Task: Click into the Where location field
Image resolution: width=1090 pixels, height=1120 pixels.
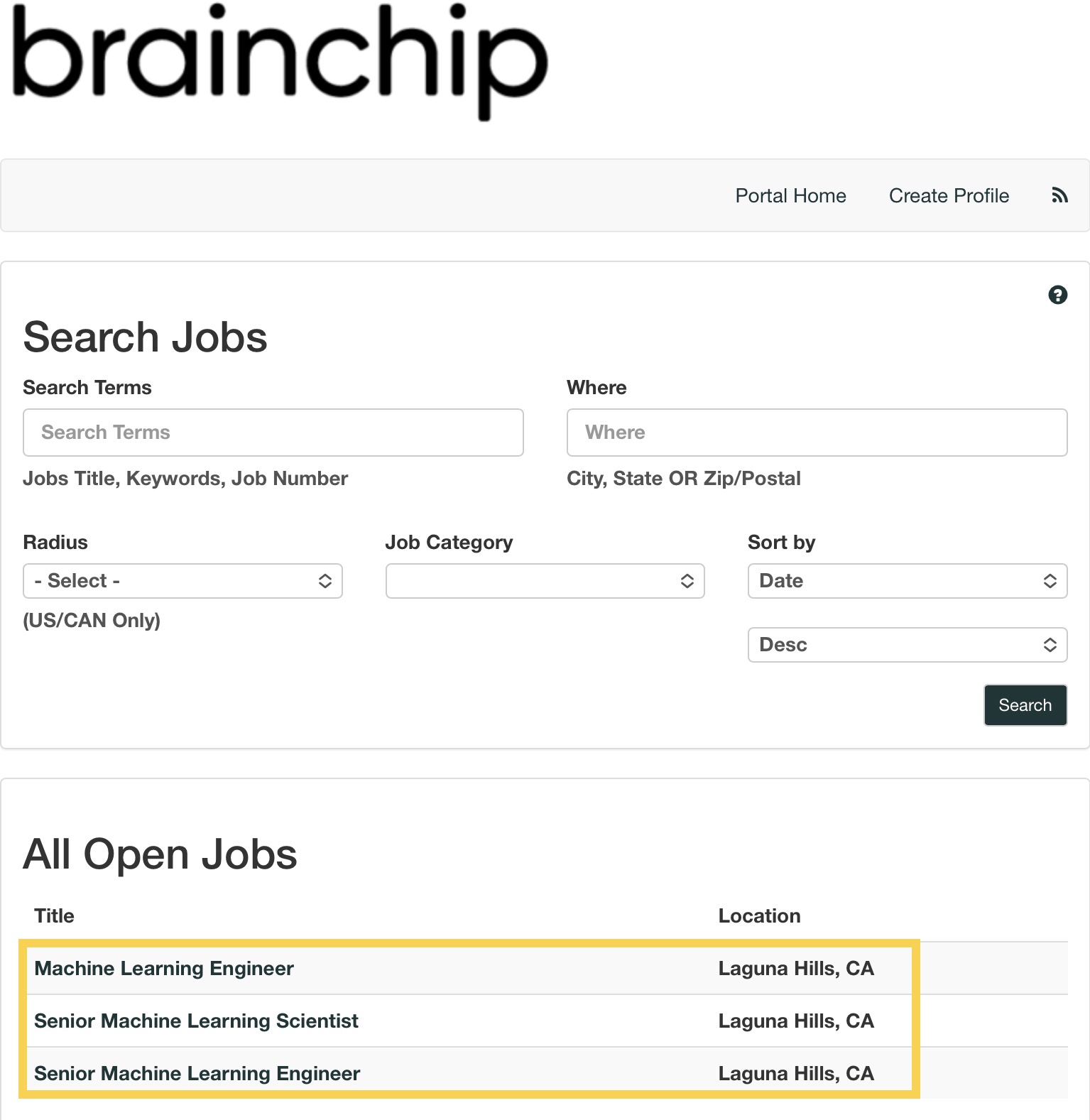Action: coord(817,433)
